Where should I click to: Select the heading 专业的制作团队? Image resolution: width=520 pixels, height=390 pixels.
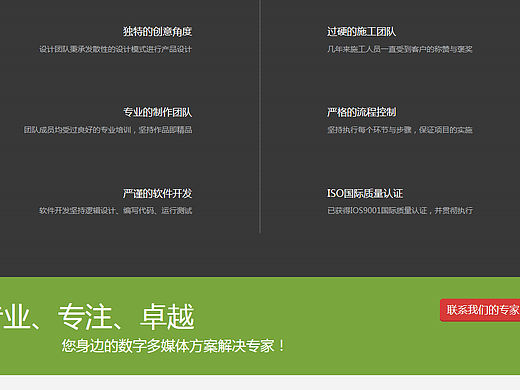157,112
